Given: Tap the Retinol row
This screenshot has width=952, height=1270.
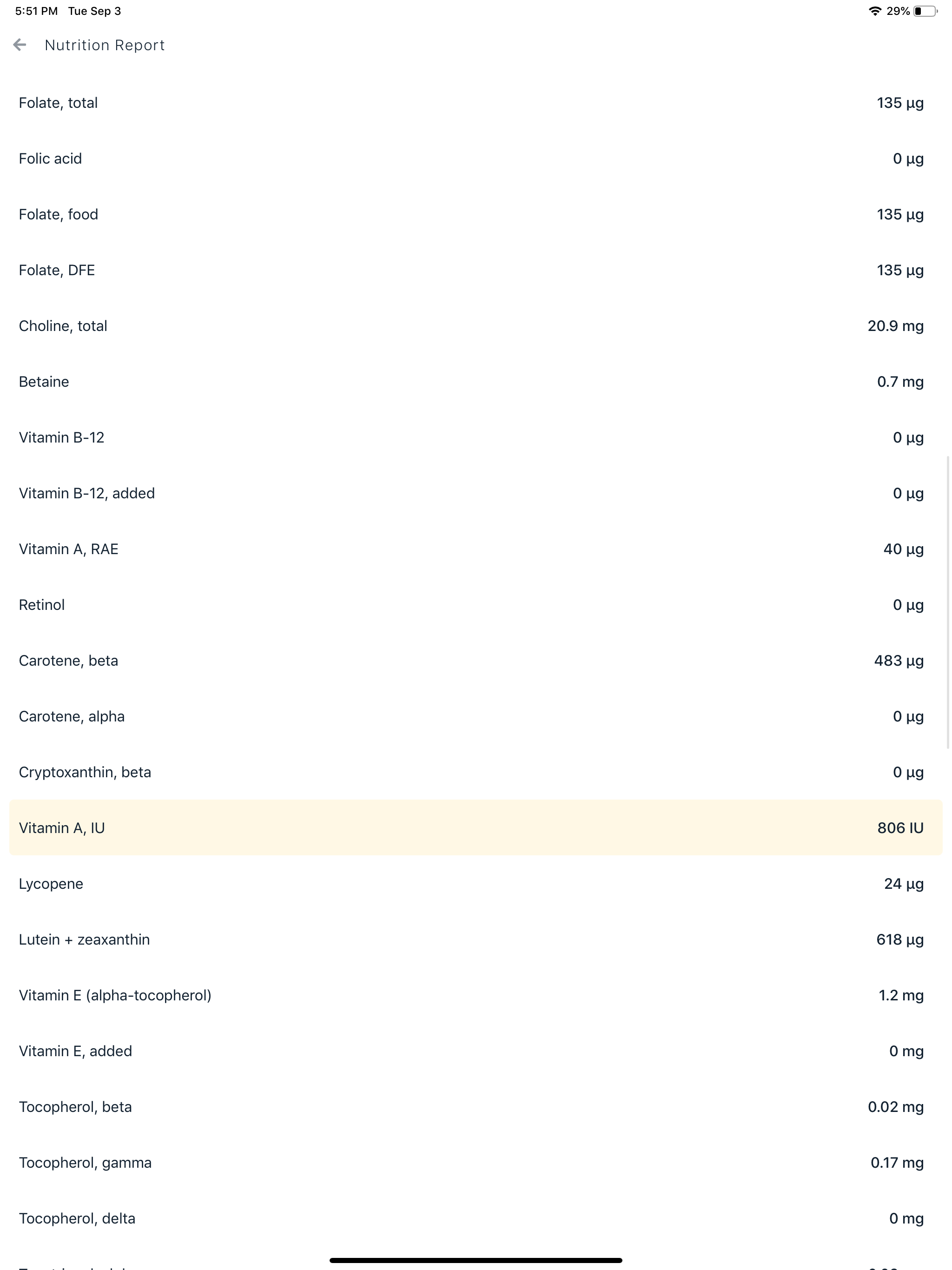Looking at the screenshot, I should pos(476,605).
